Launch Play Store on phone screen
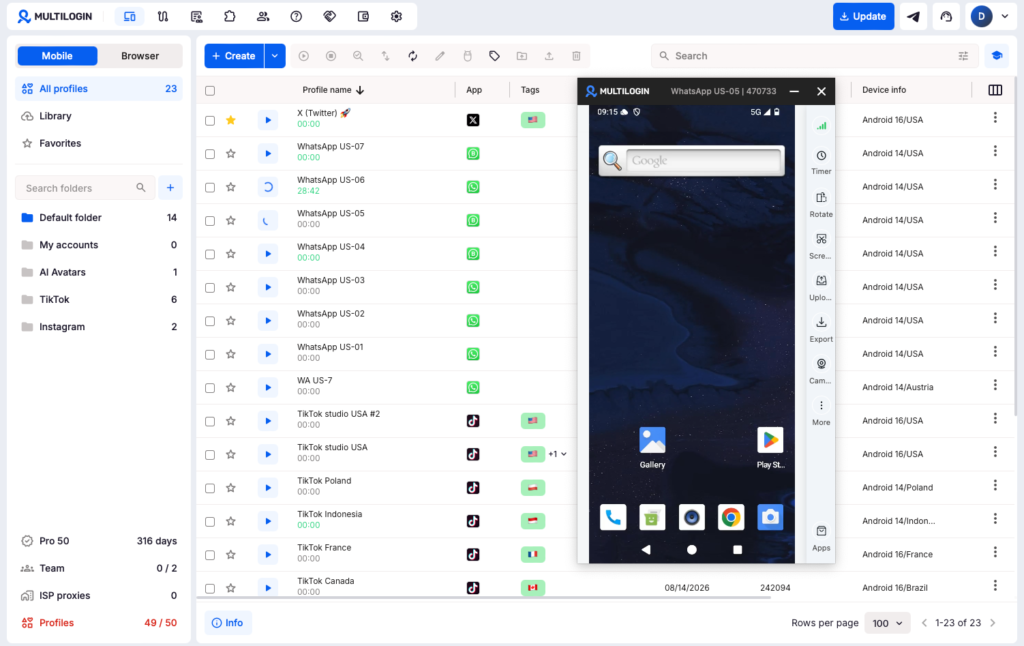Viewport: 1024px width, 646px height. click(770, 447)
